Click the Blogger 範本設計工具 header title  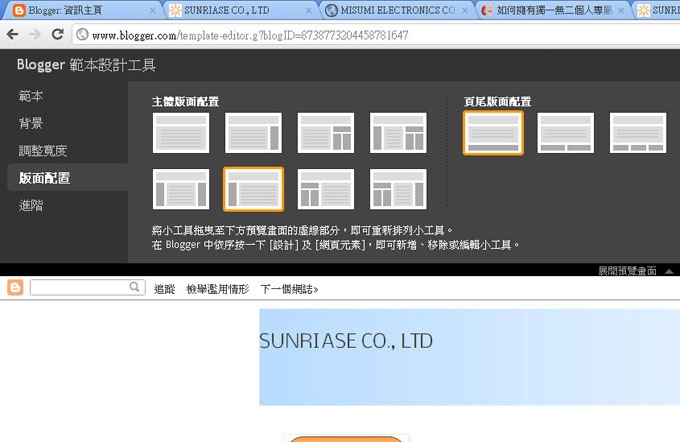click(x=86, y=65)
